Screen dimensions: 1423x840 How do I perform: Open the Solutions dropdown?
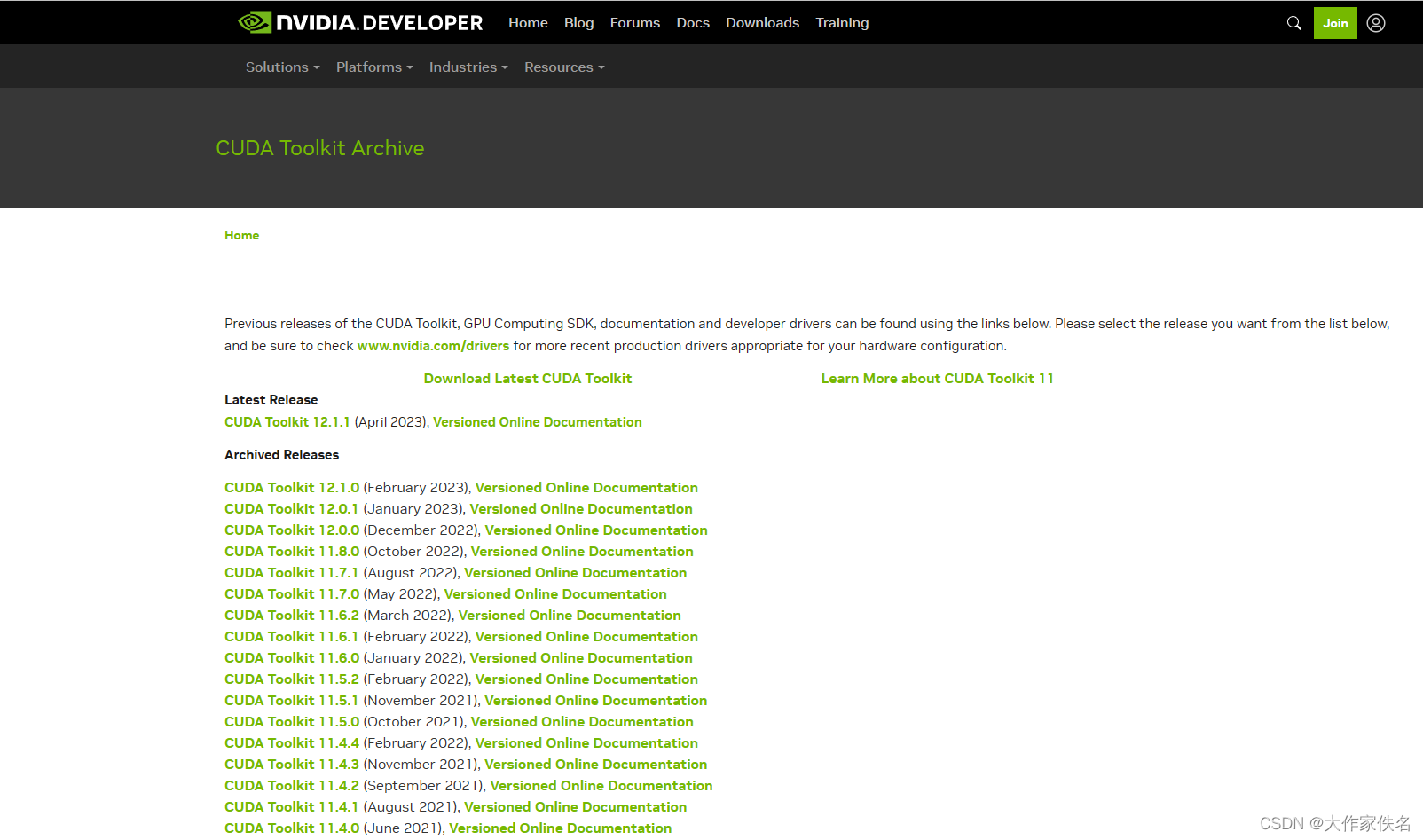pyautogui.click(x=281, y=67)
